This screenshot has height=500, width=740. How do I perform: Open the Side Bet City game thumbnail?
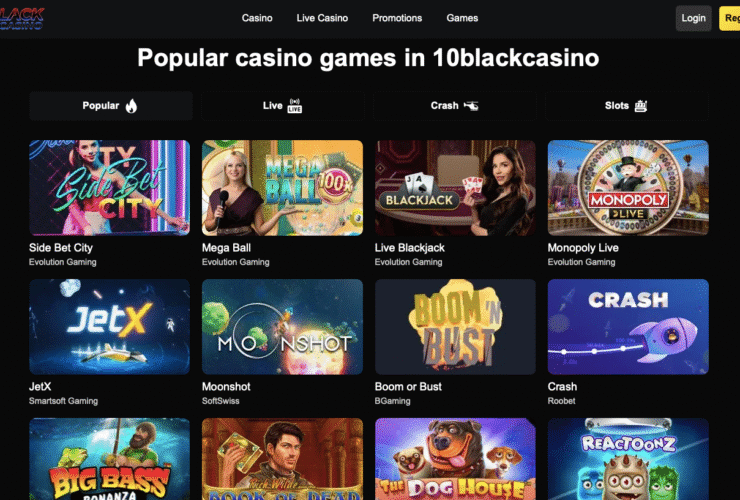[109, 187]
